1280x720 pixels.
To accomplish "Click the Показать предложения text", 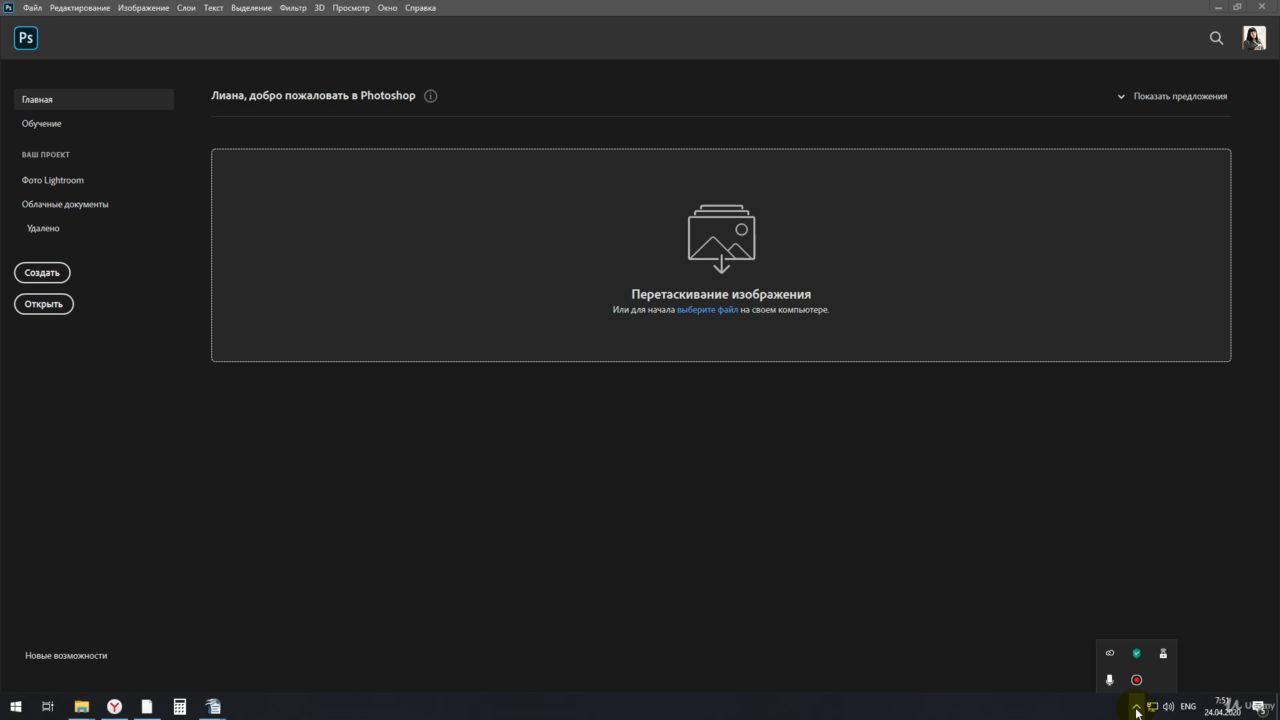I will click(1180, 97).
